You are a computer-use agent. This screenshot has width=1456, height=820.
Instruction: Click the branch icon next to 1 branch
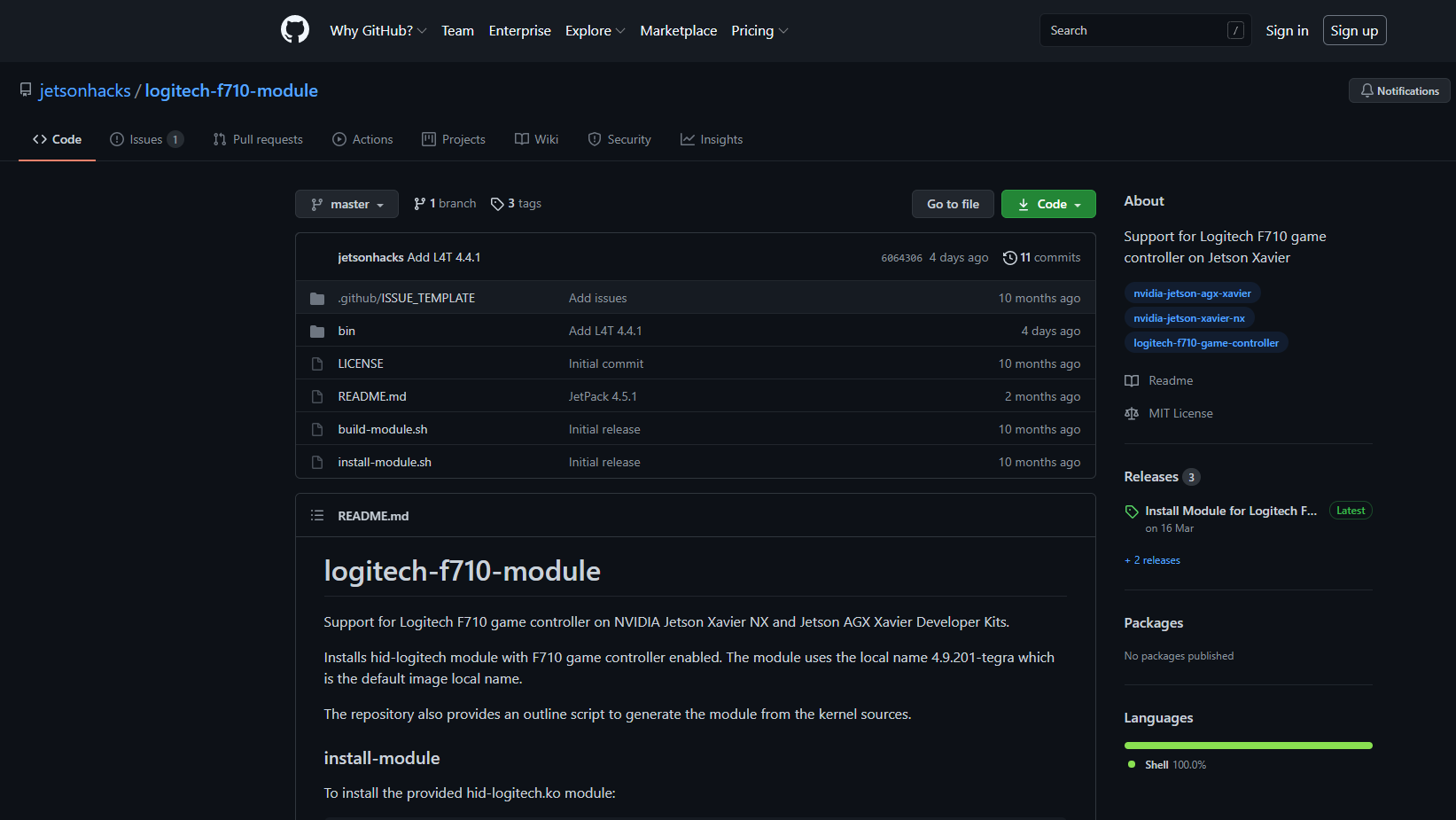(419, 204)
